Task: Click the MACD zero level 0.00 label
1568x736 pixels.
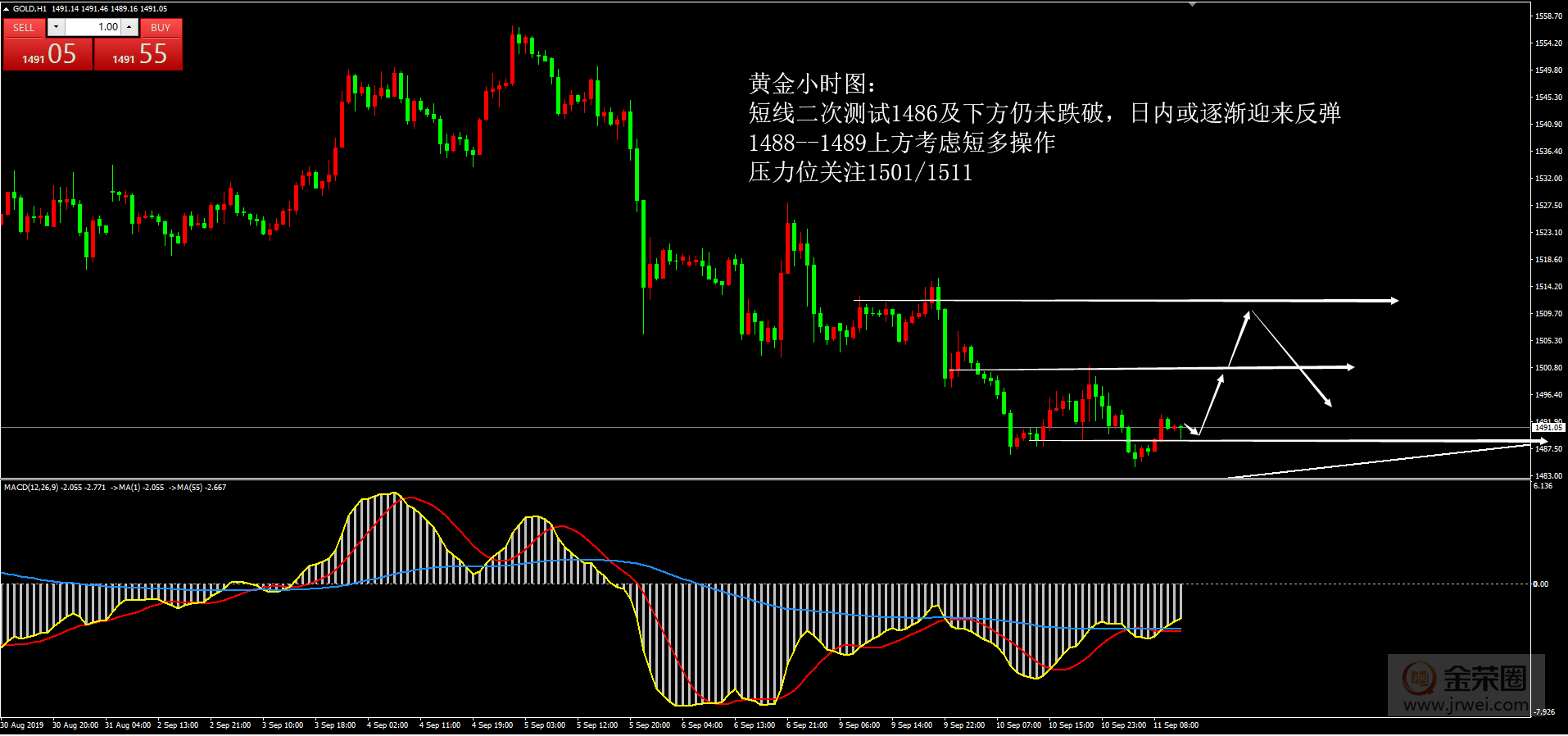Action: 1541,584
